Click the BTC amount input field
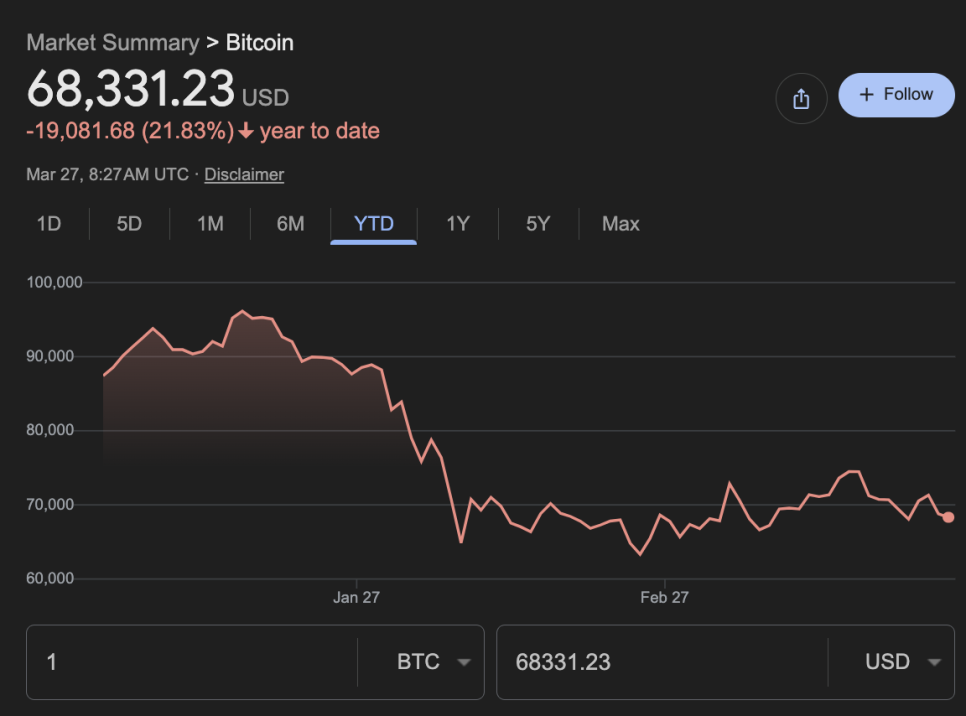Image resolution: width=966 pixels, height=716 pixels. pyautogui.click(x=190, y=662)
